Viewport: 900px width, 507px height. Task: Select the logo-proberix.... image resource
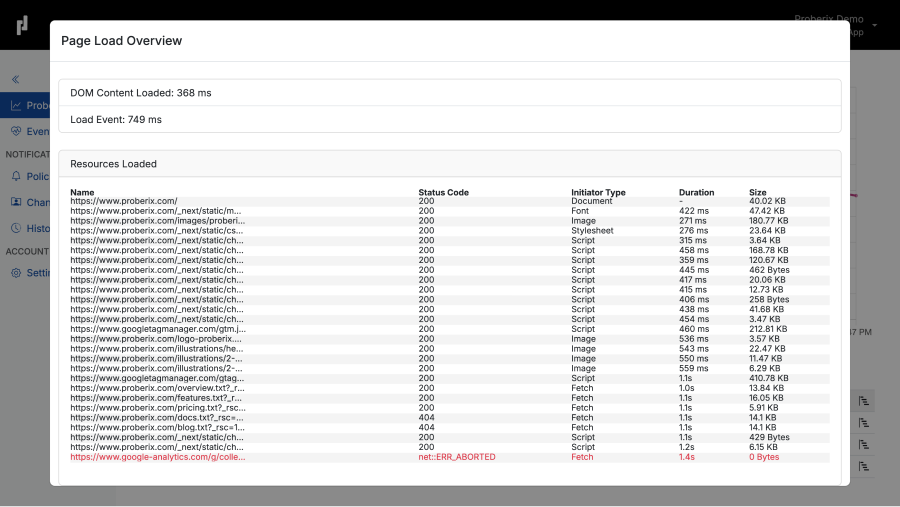point(156,339)
